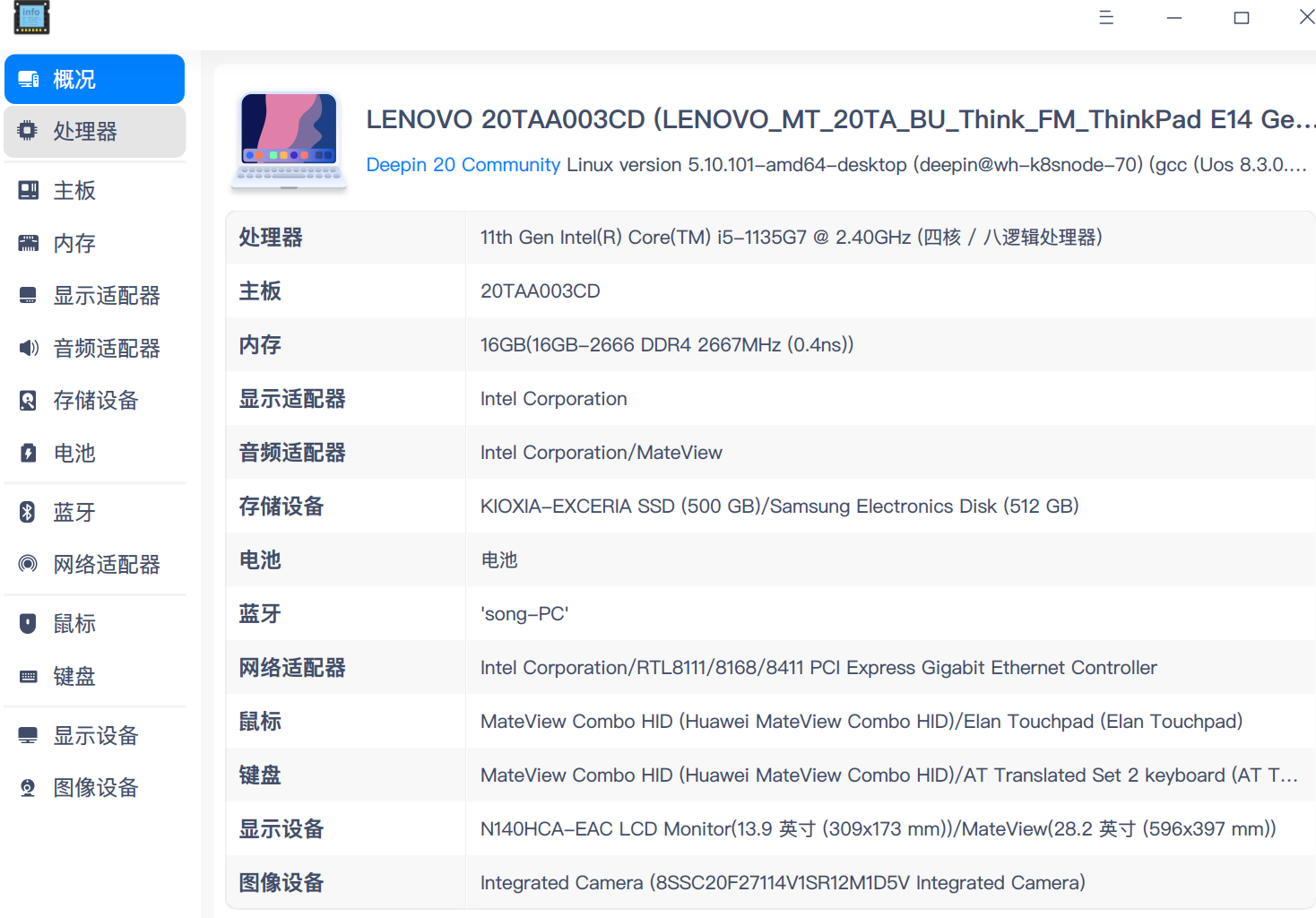The image size is (1316, 918).
Task: Open the 存储设备 storage disk sidebar icon
Action: [29, 400]
